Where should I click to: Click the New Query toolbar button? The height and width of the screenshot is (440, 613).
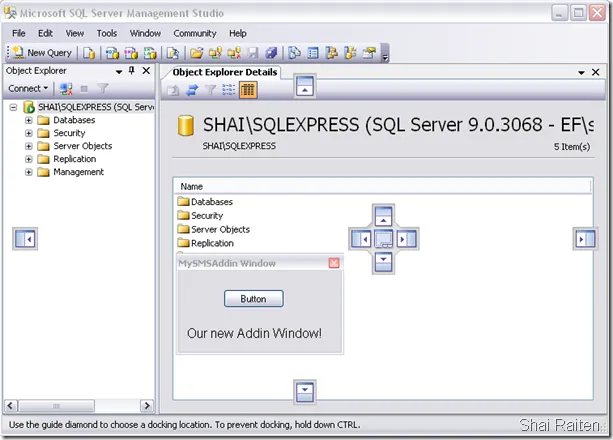(42, 53)
